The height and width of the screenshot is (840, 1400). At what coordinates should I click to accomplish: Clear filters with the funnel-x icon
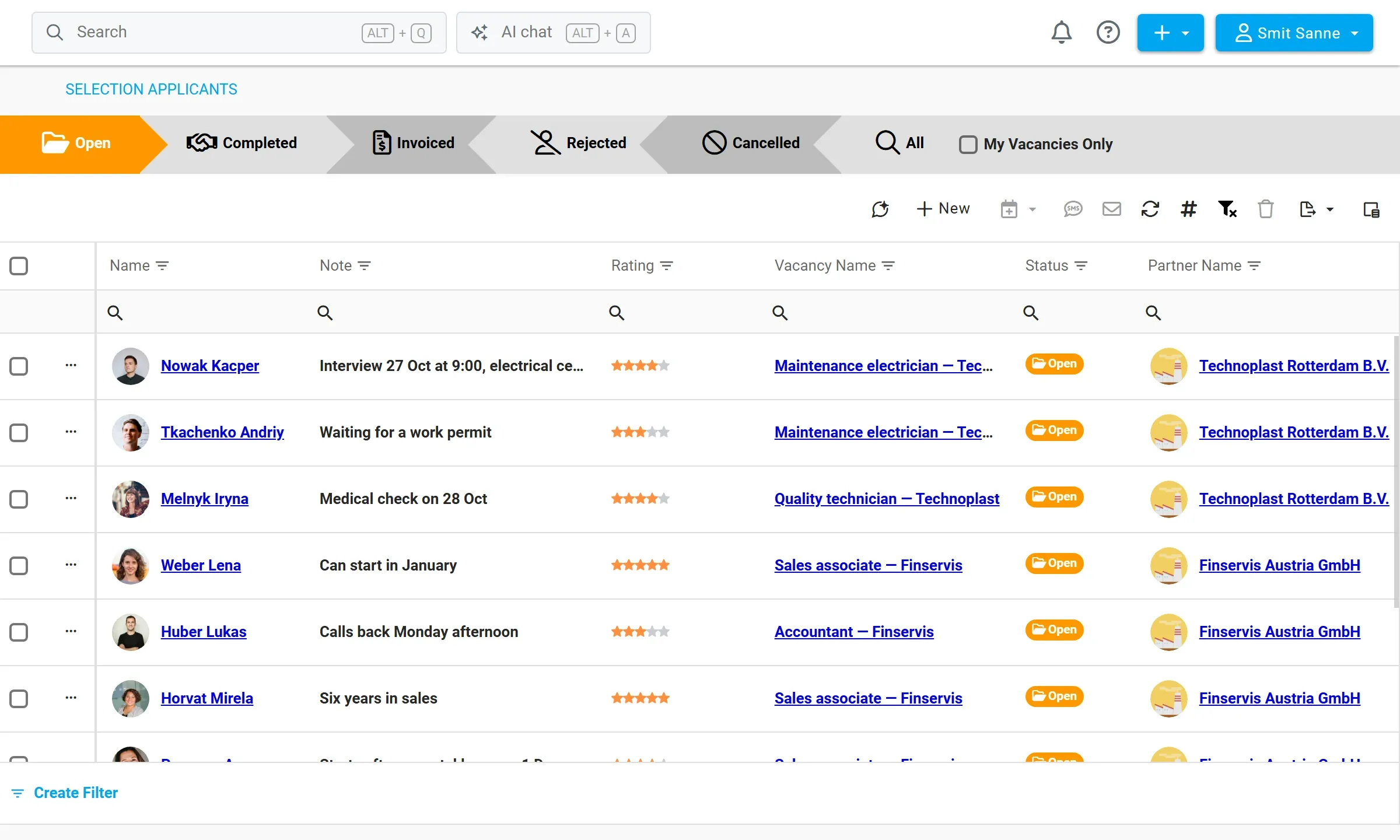[x=1227, y=209]
